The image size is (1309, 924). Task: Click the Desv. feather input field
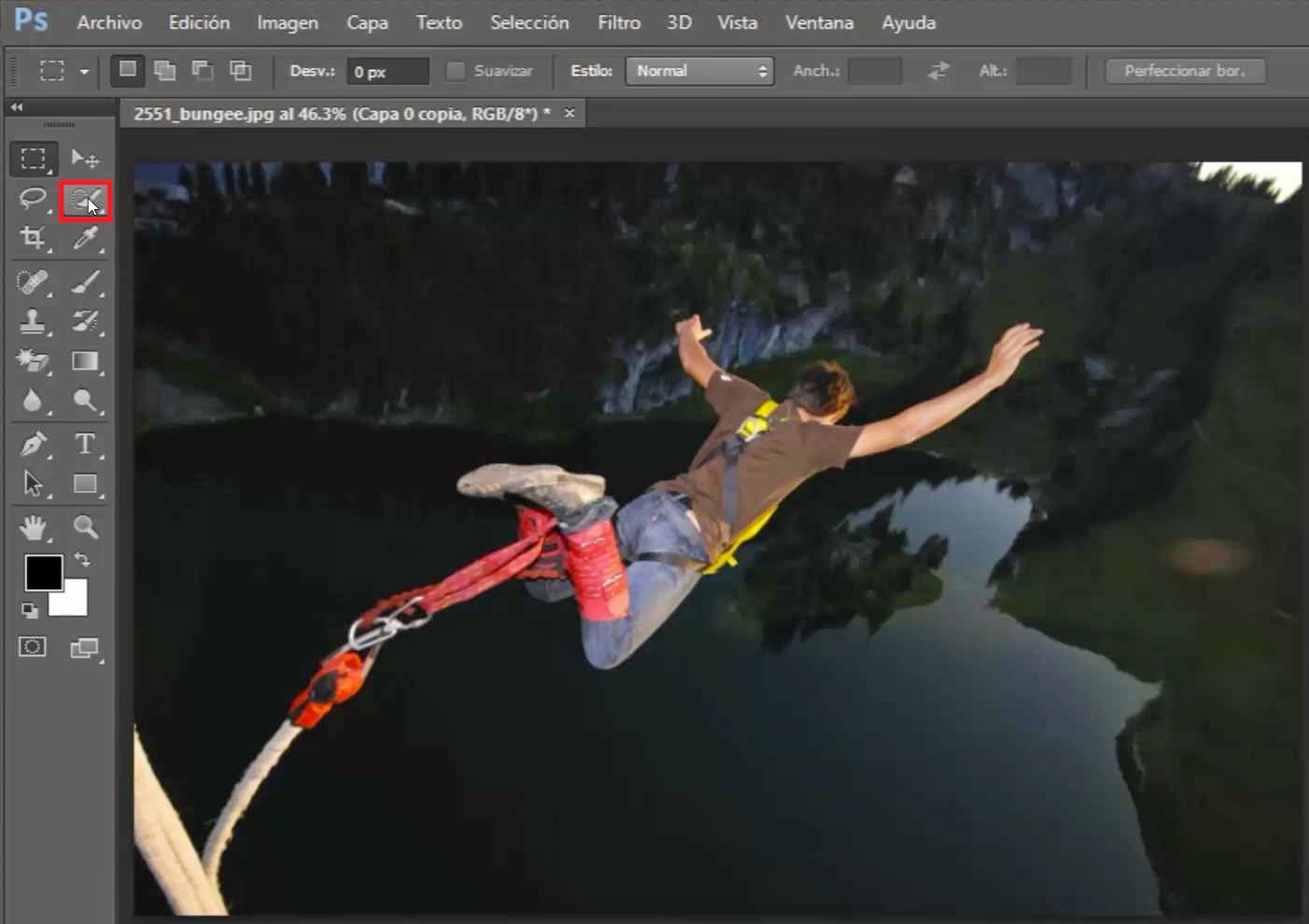pyautogui.click(x=387, y=72)
